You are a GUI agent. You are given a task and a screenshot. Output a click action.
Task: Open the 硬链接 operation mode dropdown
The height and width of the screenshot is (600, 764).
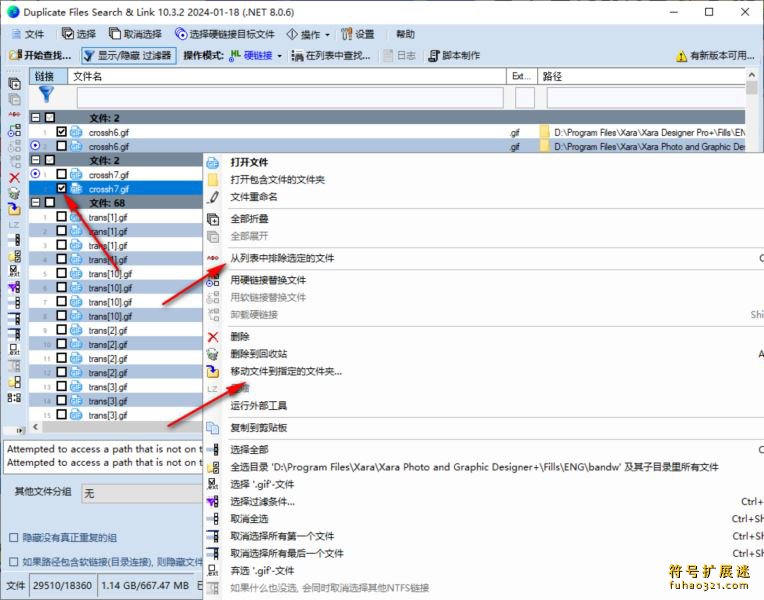257,56
